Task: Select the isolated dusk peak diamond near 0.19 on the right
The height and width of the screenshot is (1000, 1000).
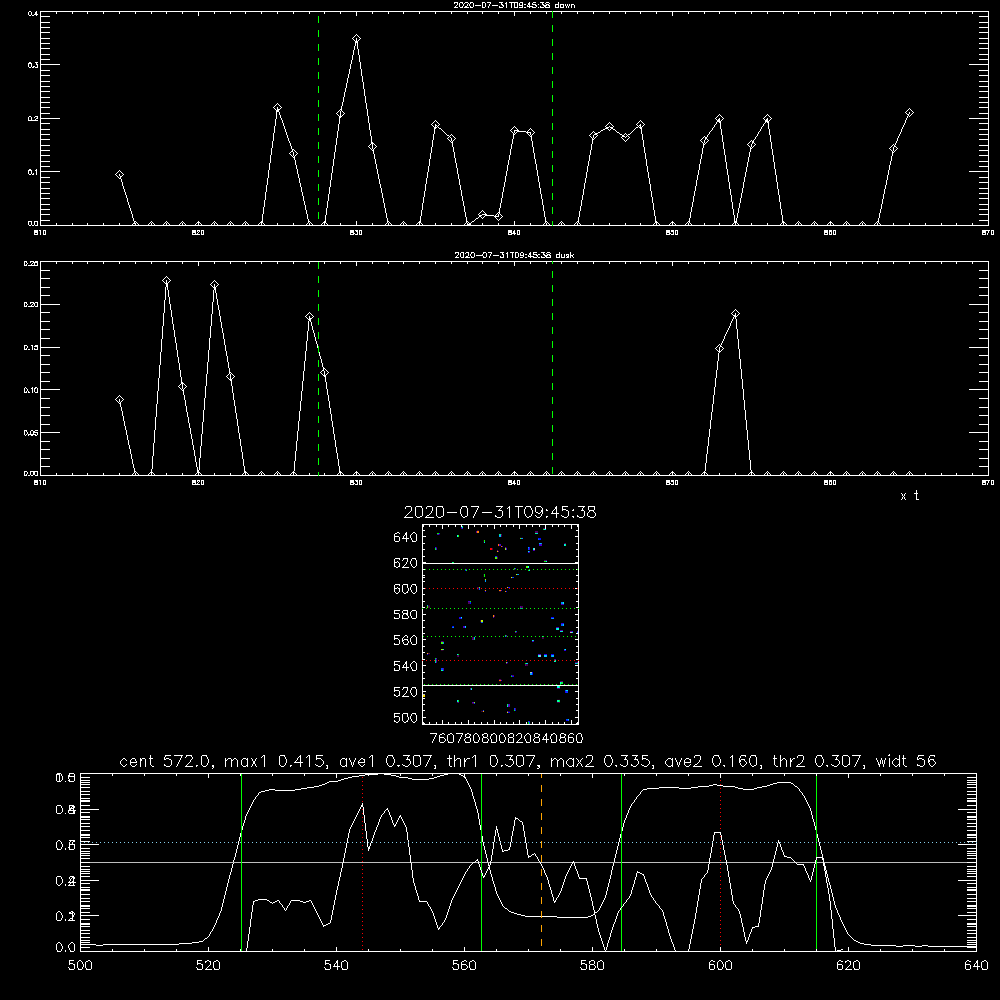Action: (735, 314)
